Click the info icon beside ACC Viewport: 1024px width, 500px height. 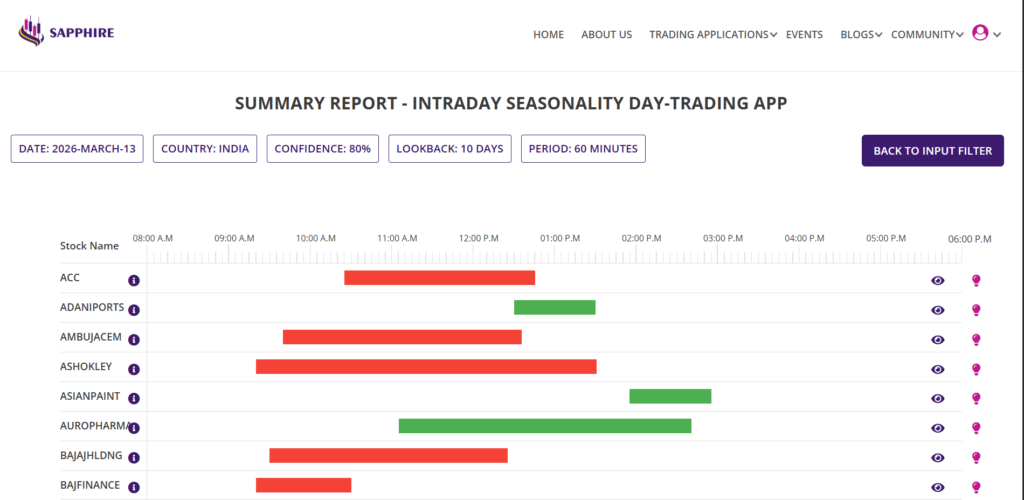134,281
